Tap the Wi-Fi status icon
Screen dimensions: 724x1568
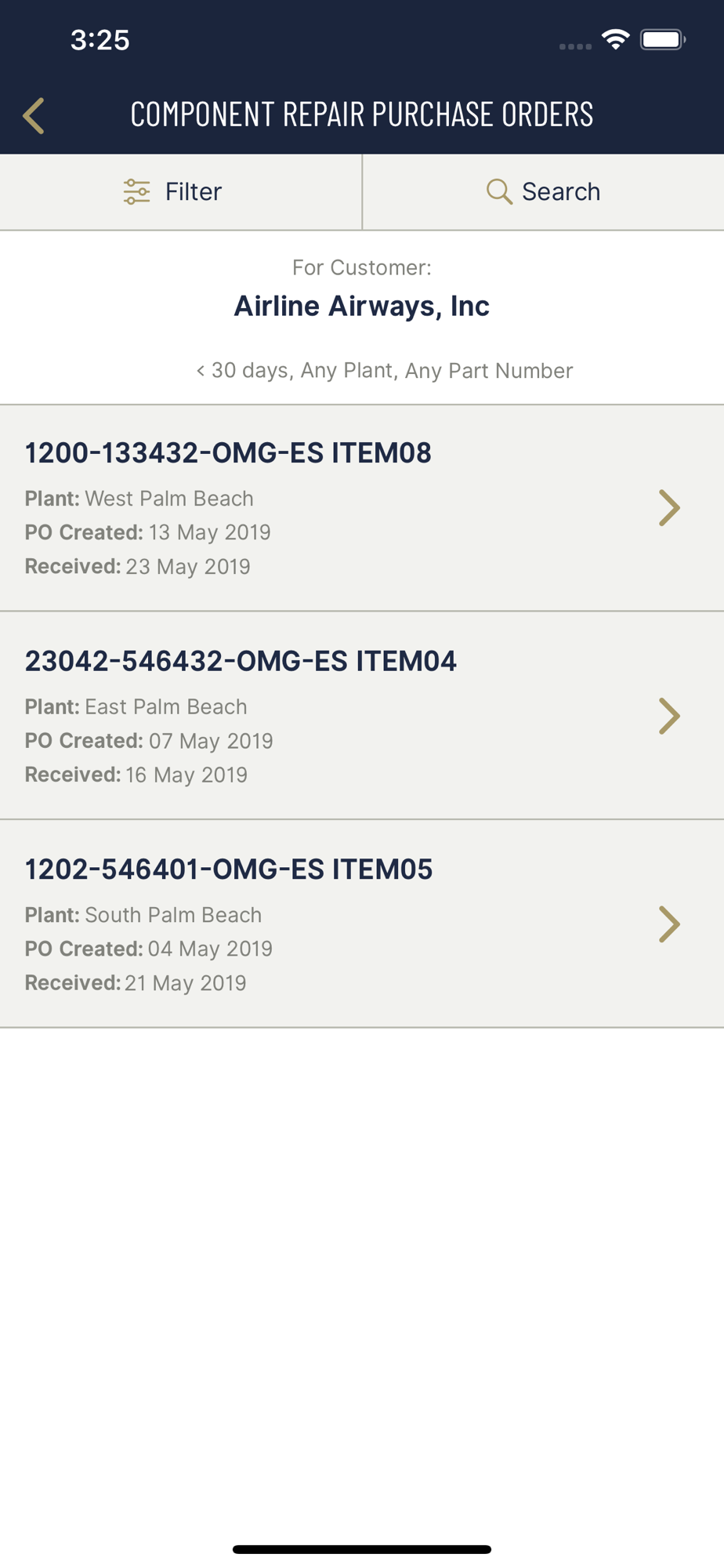point(616,39)
